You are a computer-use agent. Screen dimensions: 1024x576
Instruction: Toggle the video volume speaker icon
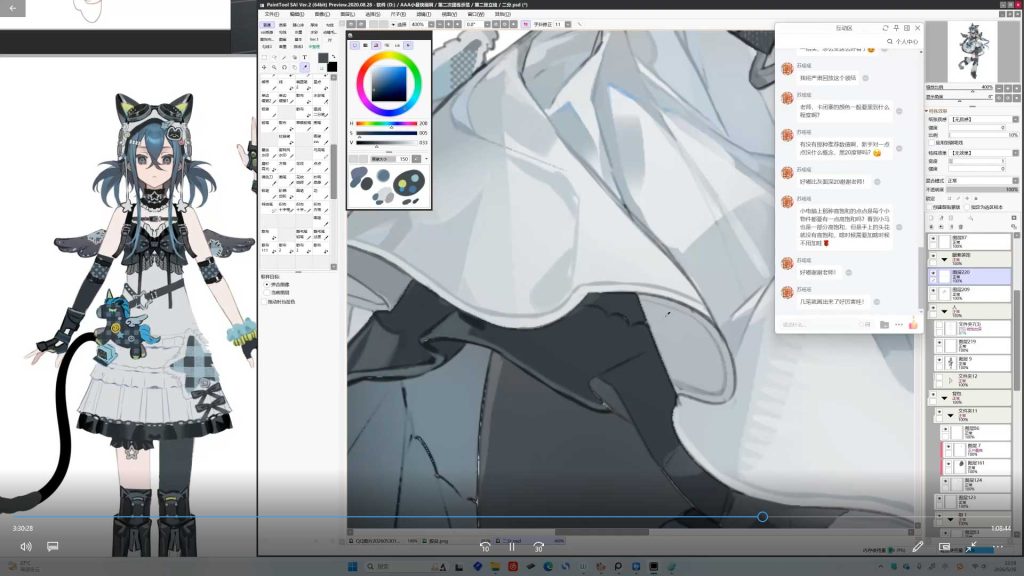(x=26, y=547)
